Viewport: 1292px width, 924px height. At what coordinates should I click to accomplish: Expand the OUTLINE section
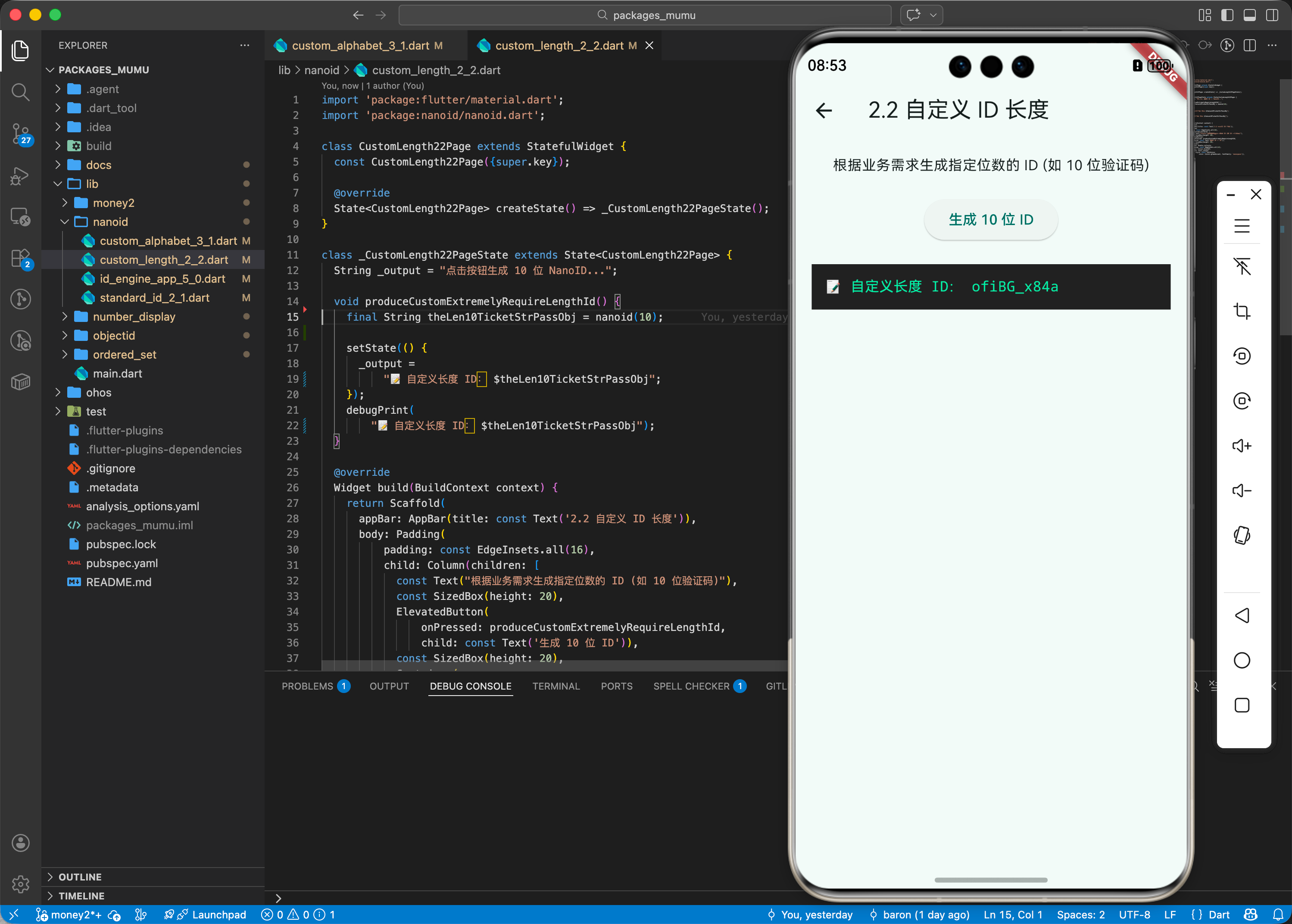(x=80, y=877)
